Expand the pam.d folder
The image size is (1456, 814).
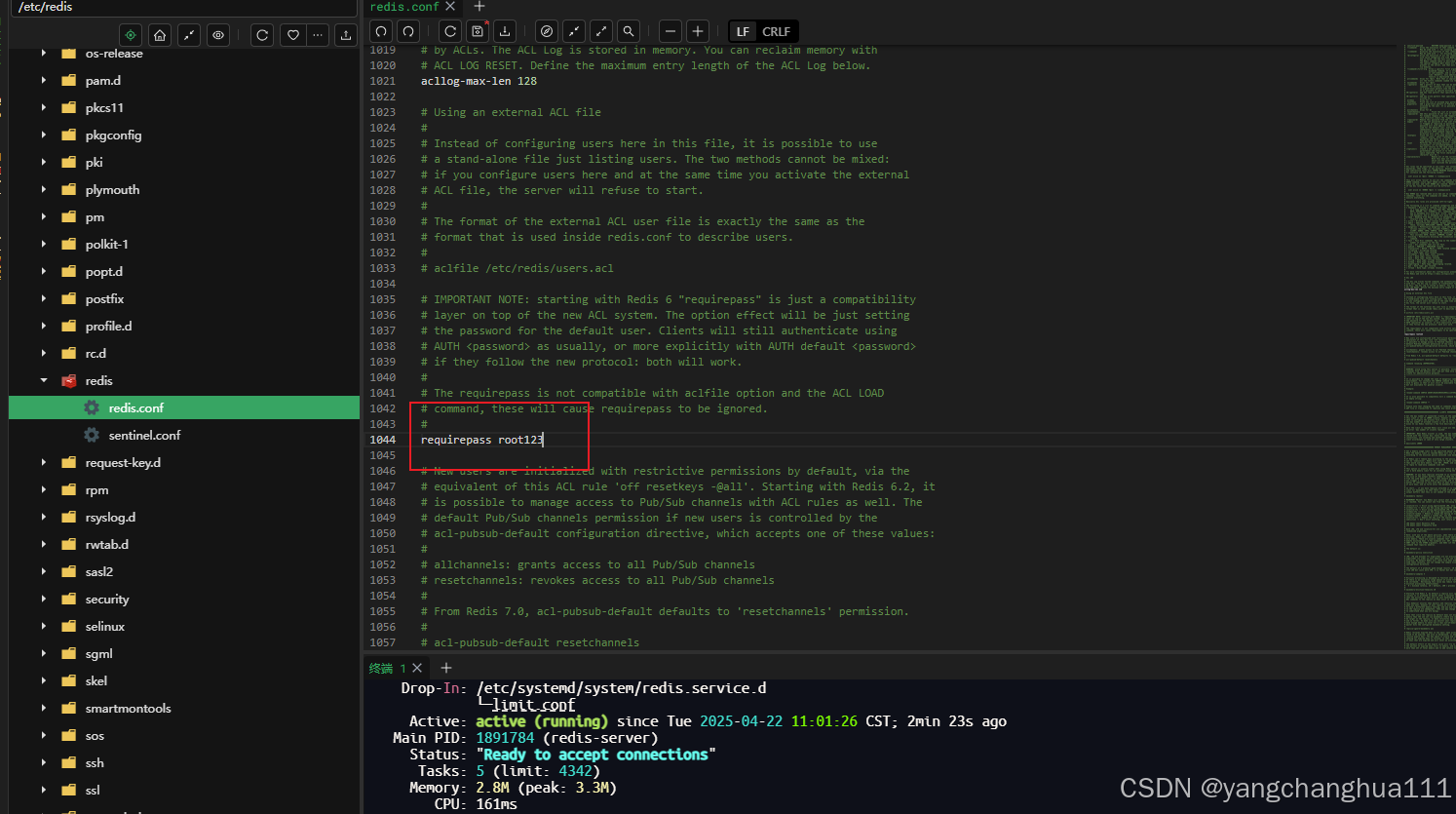42,80
